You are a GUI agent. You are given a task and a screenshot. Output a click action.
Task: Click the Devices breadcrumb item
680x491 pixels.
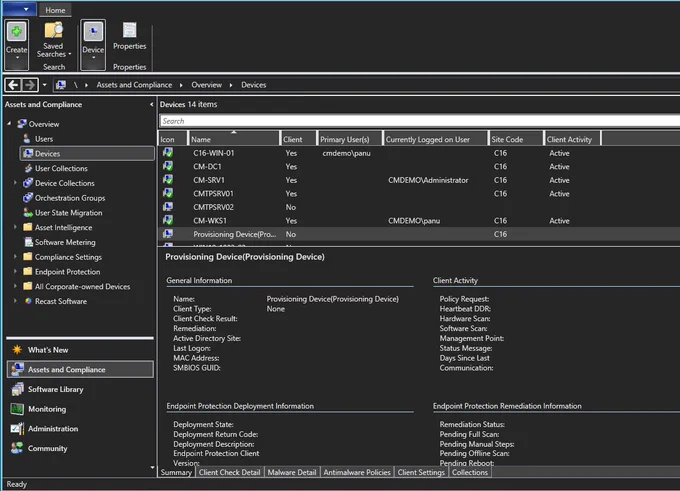point(254,85)
